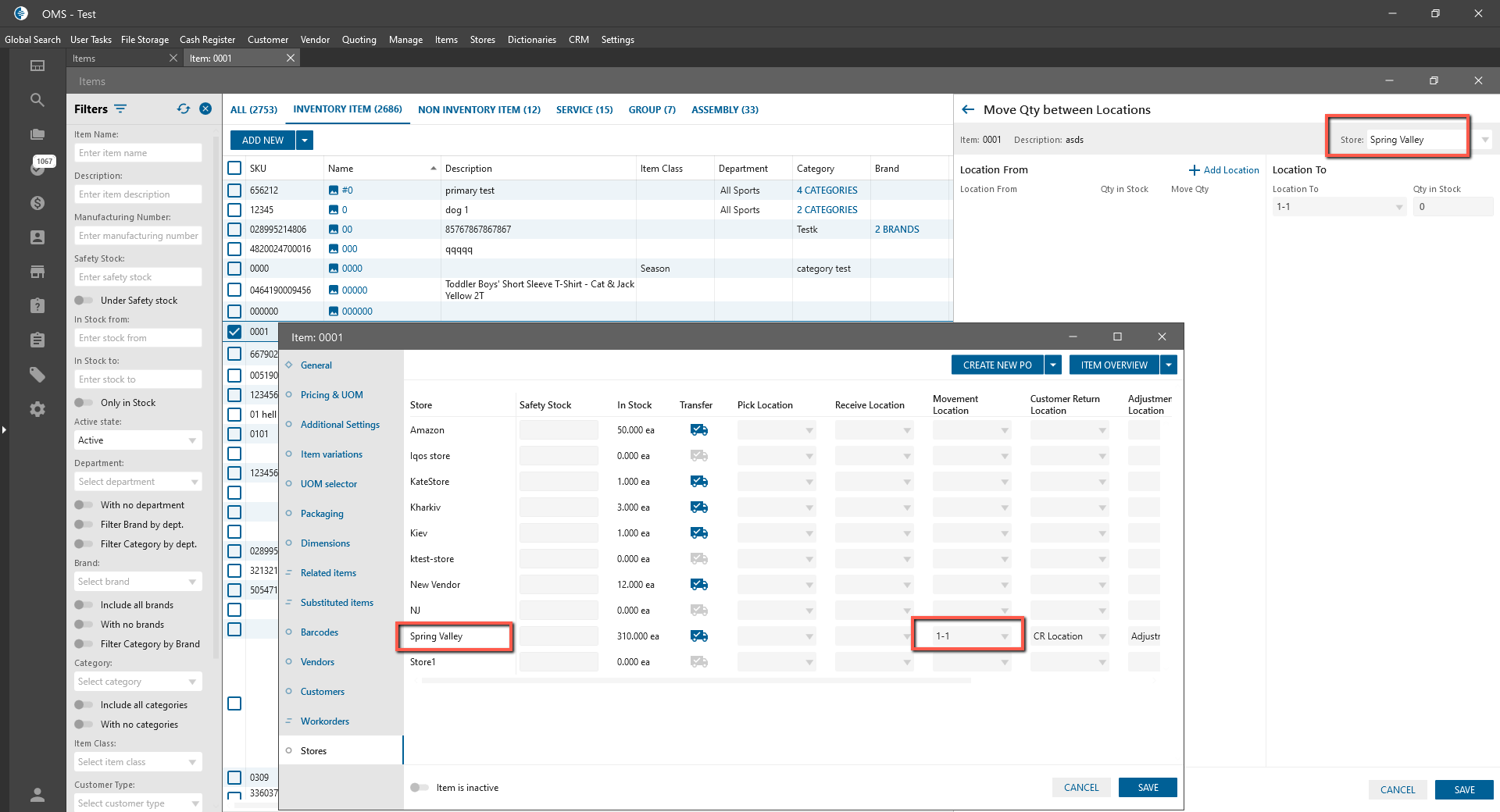Click the Enter item name field
Image resolution: width=1500 pixels, height=812 pixels.
pos(137,153)
